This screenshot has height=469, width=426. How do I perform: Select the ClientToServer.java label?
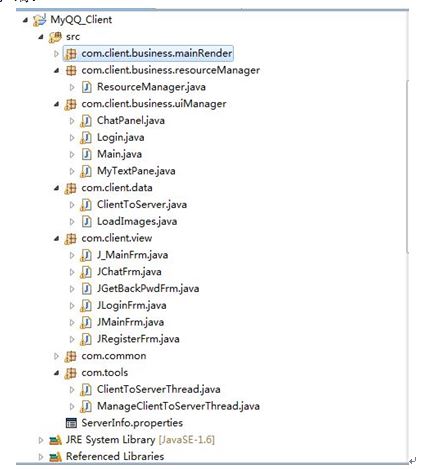(142, 205)
